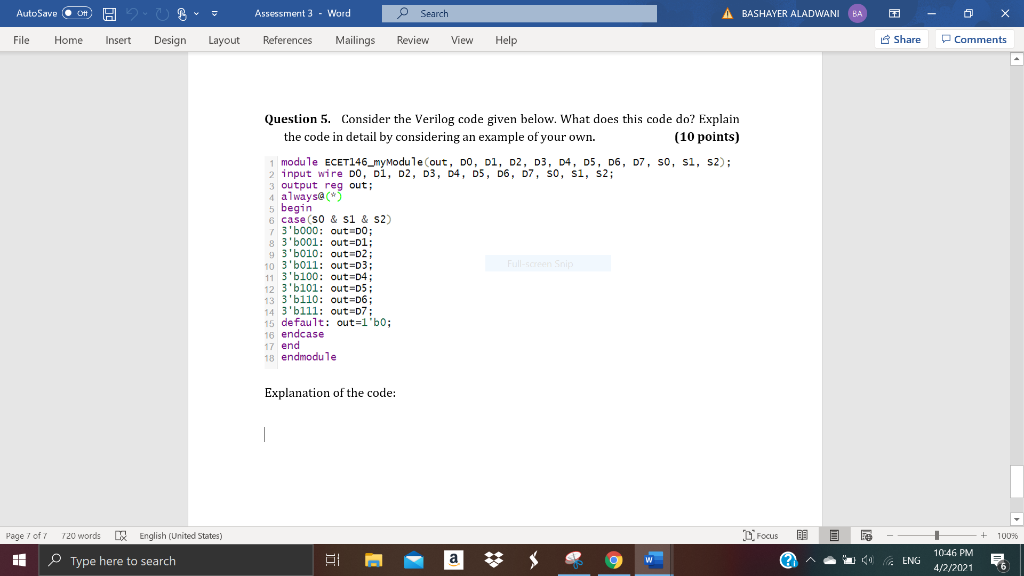Open the Amazon taskbar icon
The height and width of the screenshot is (576, 1024).
[x=453, y=560]
